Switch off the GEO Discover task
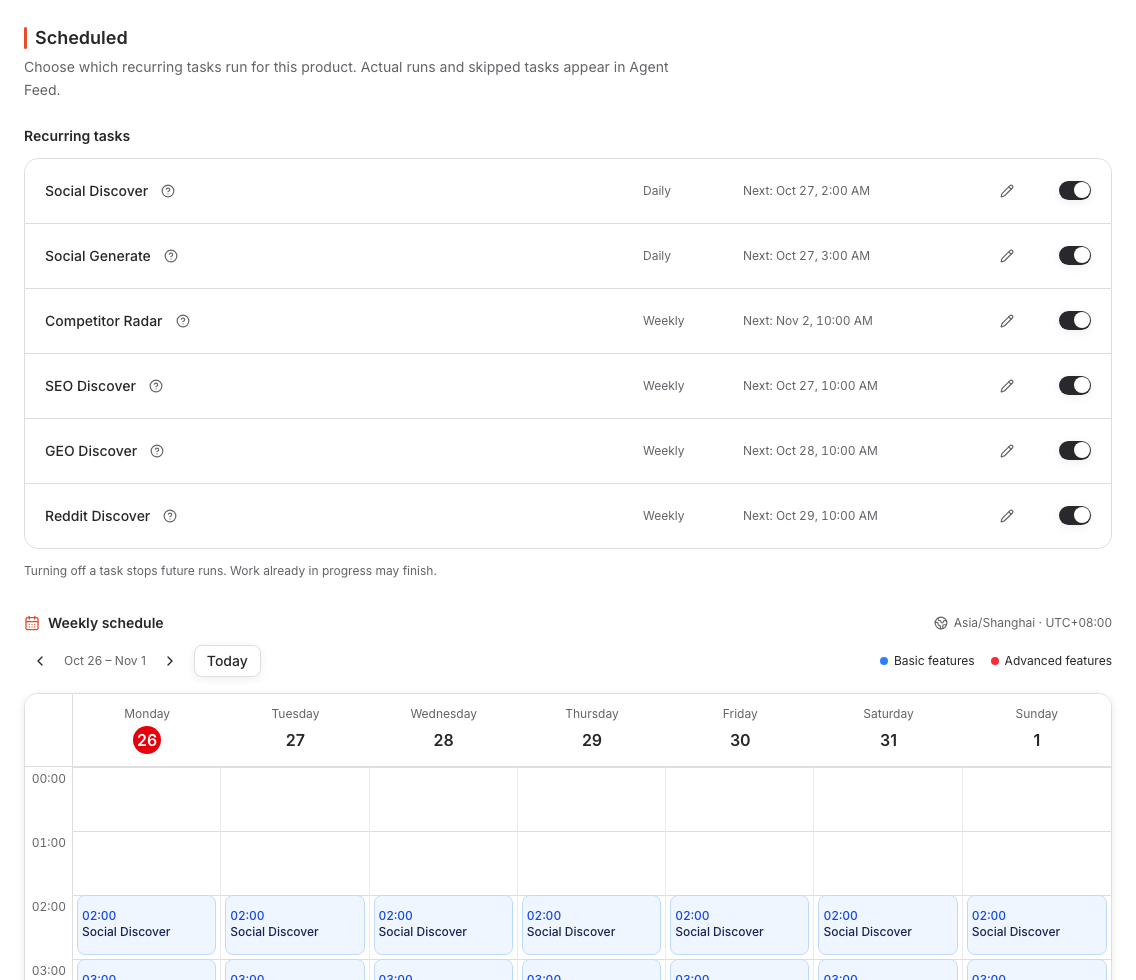 [x=1075, y=451]
